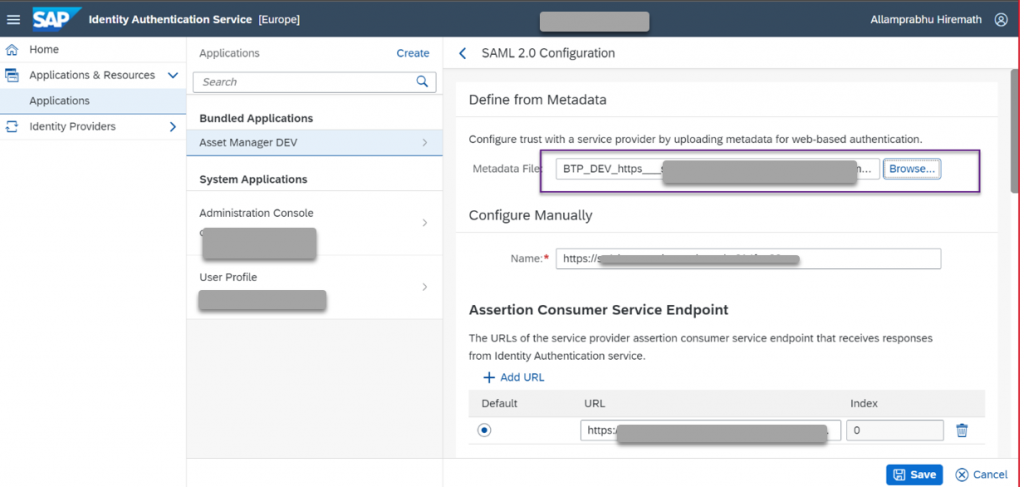Collapse Applications & Resources section
1024x487 pixels.
[173, 75]
